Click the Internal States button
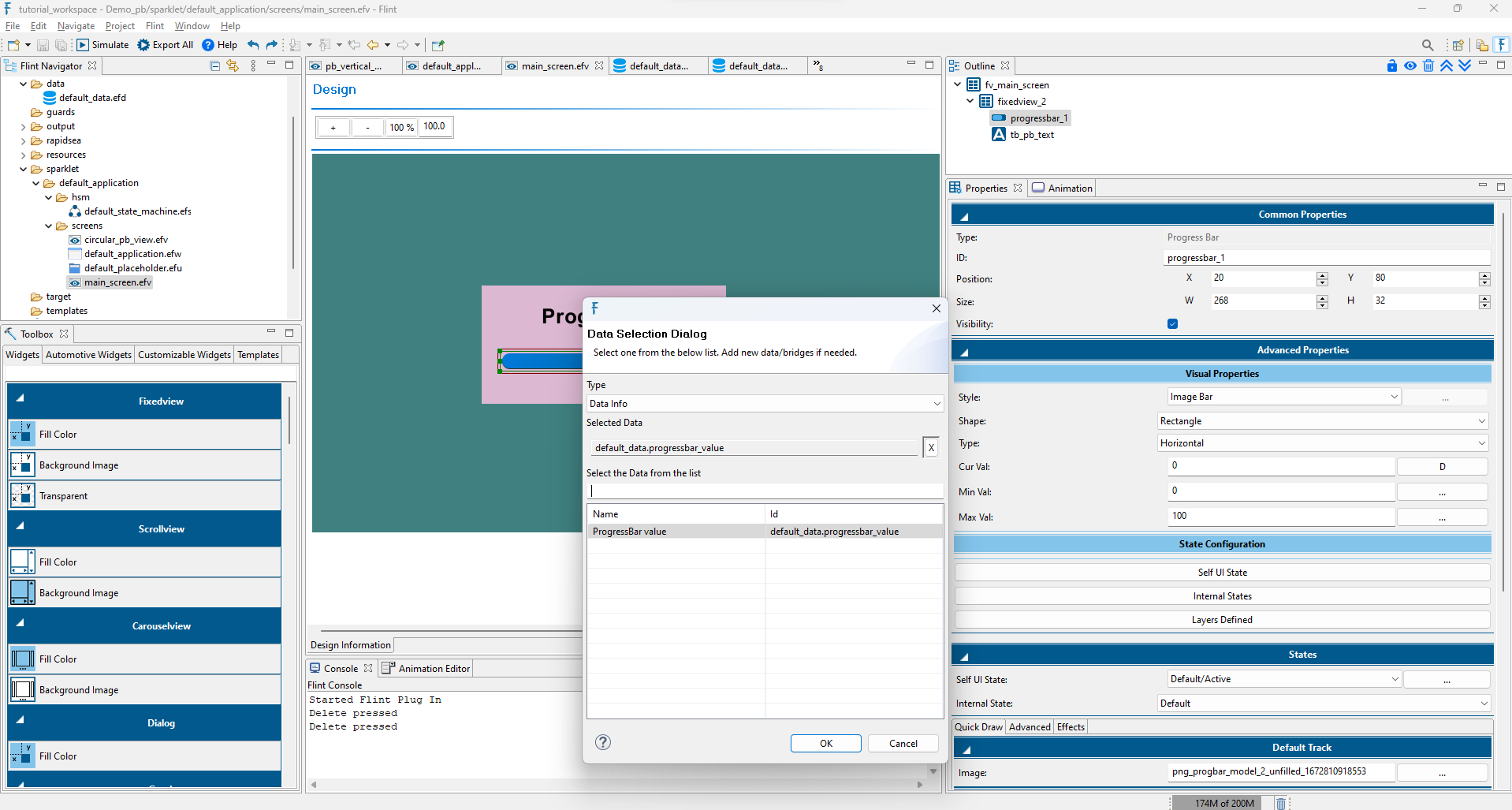This screenshot has height=810, width=1512. 1222,595
